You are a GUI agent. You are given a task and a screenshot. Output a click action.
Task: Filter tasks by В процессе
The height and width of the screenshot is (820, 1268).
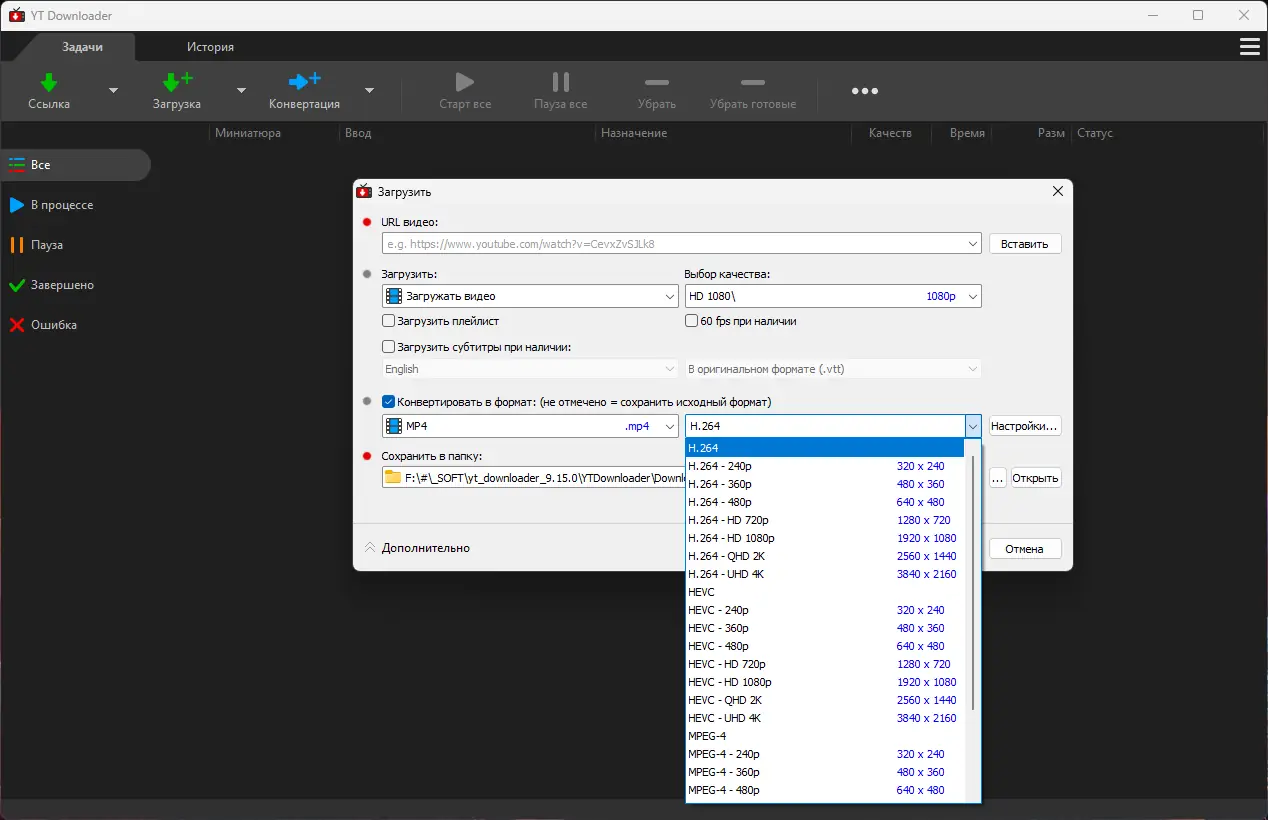pos(61,205)
